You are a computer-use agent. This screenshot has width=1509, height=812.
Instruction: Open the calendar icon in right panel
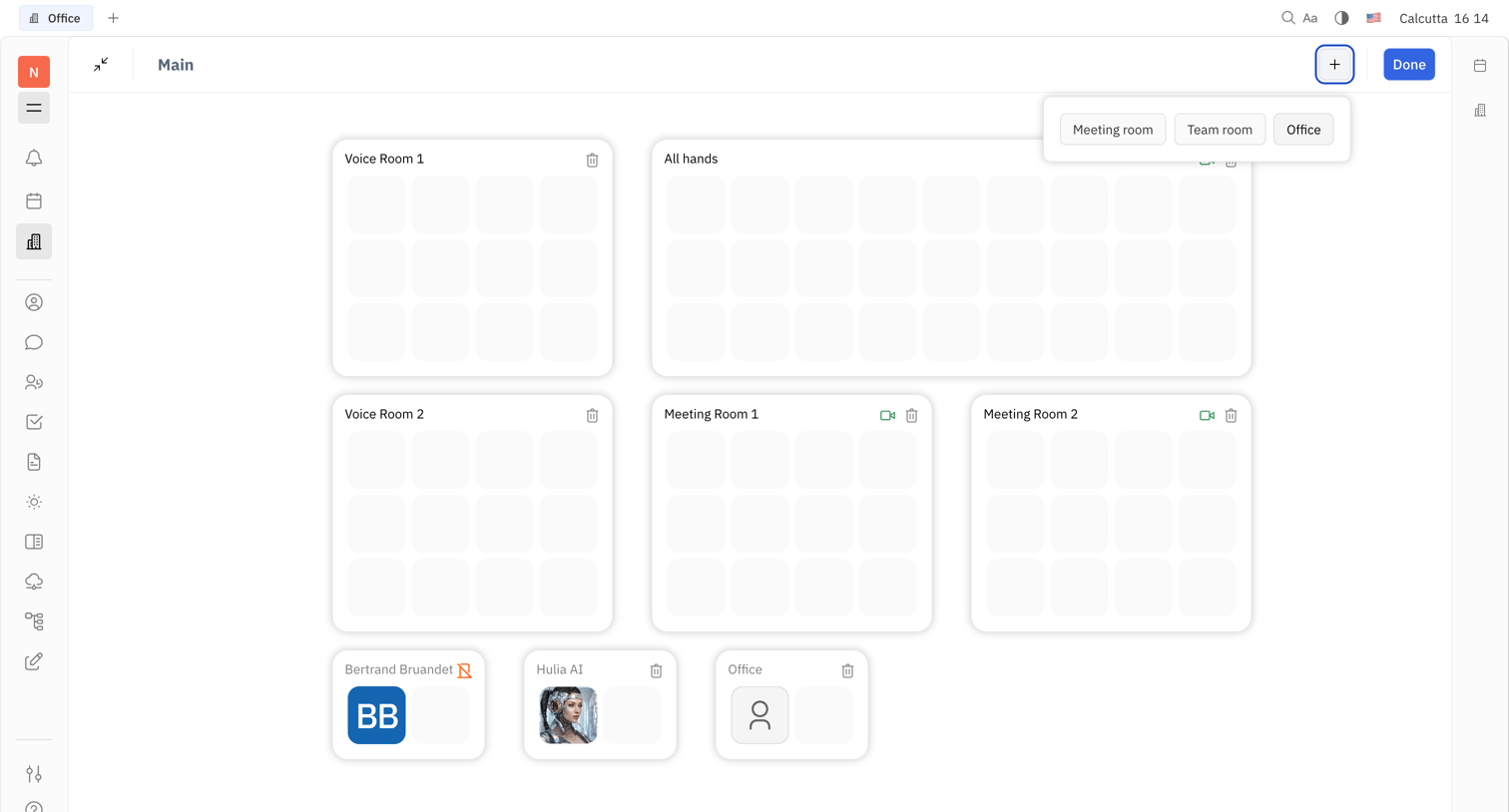[x=1480, y=66]
